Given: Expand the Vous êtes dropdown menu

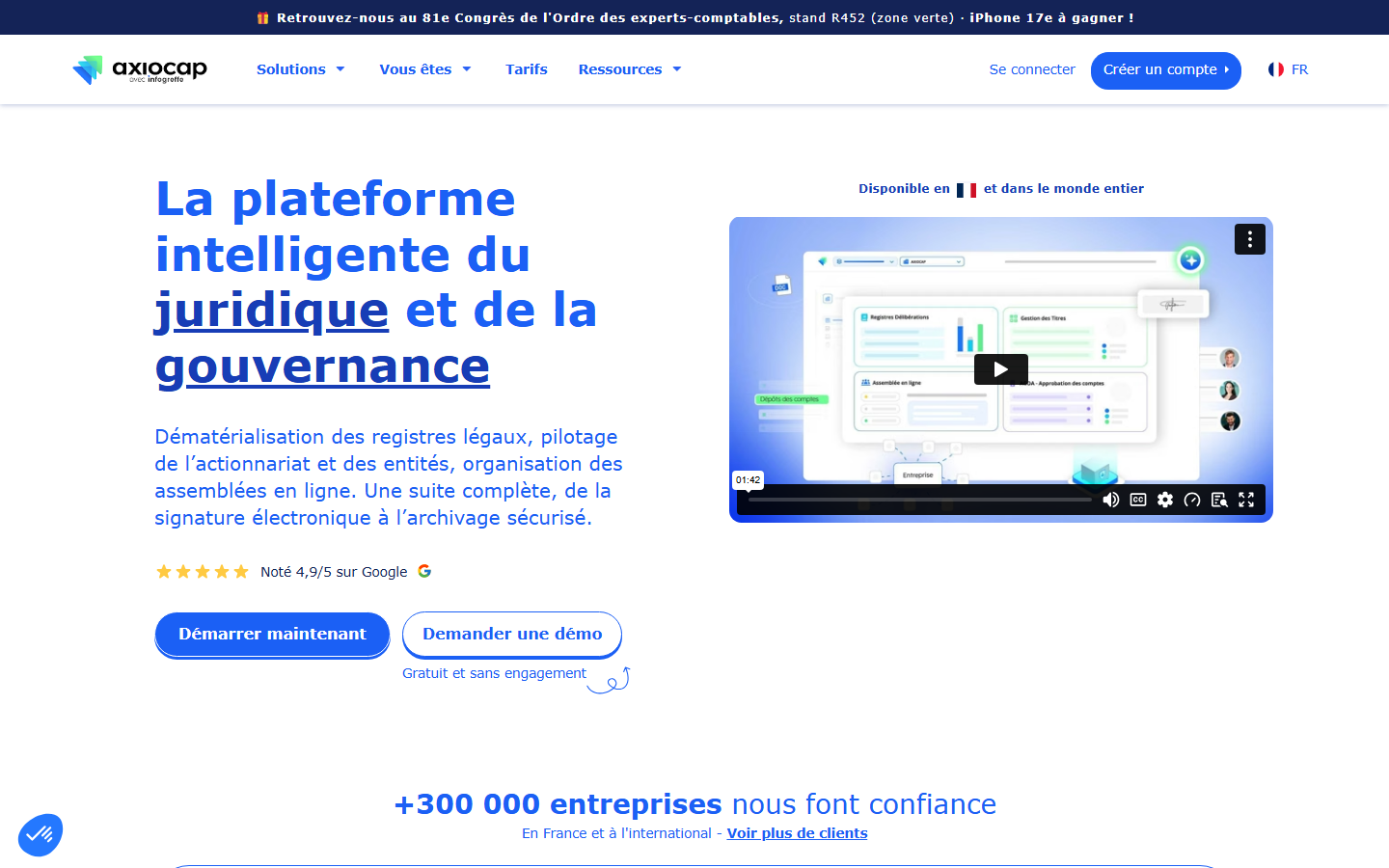Looking at the screenshot, I should 425,69.
